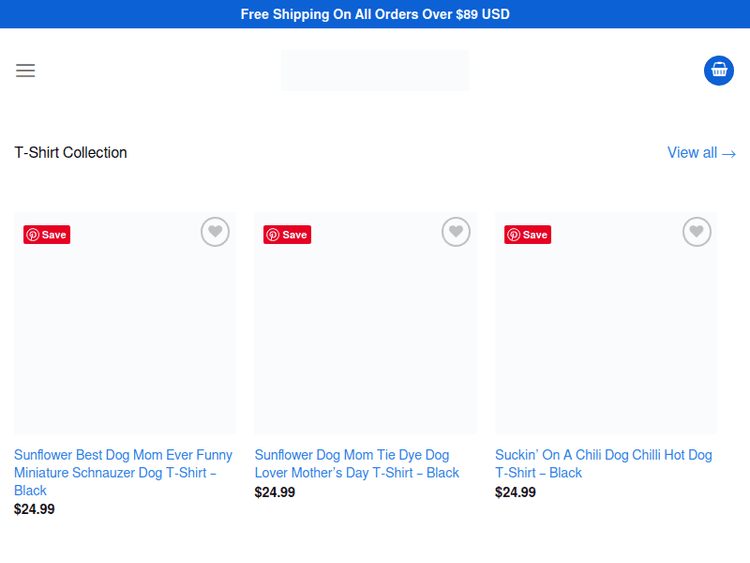
Task: Toggle wishlist heart on Chili Dog T-Shirt
Action: click(x=697, y=232)
